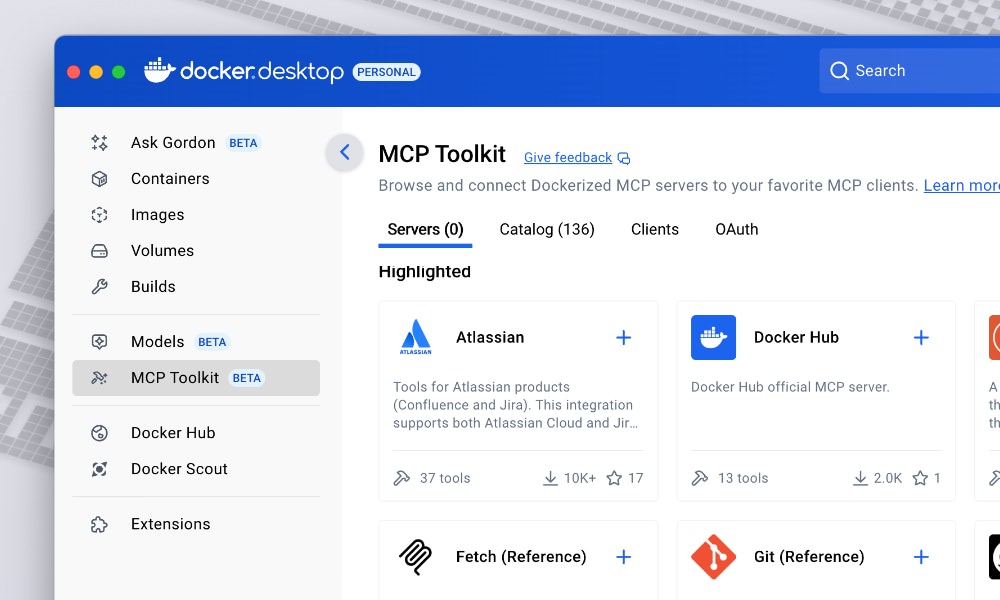Follow the Learn more link
Viewport: 1000px width, 600px height.
point(960,186)
